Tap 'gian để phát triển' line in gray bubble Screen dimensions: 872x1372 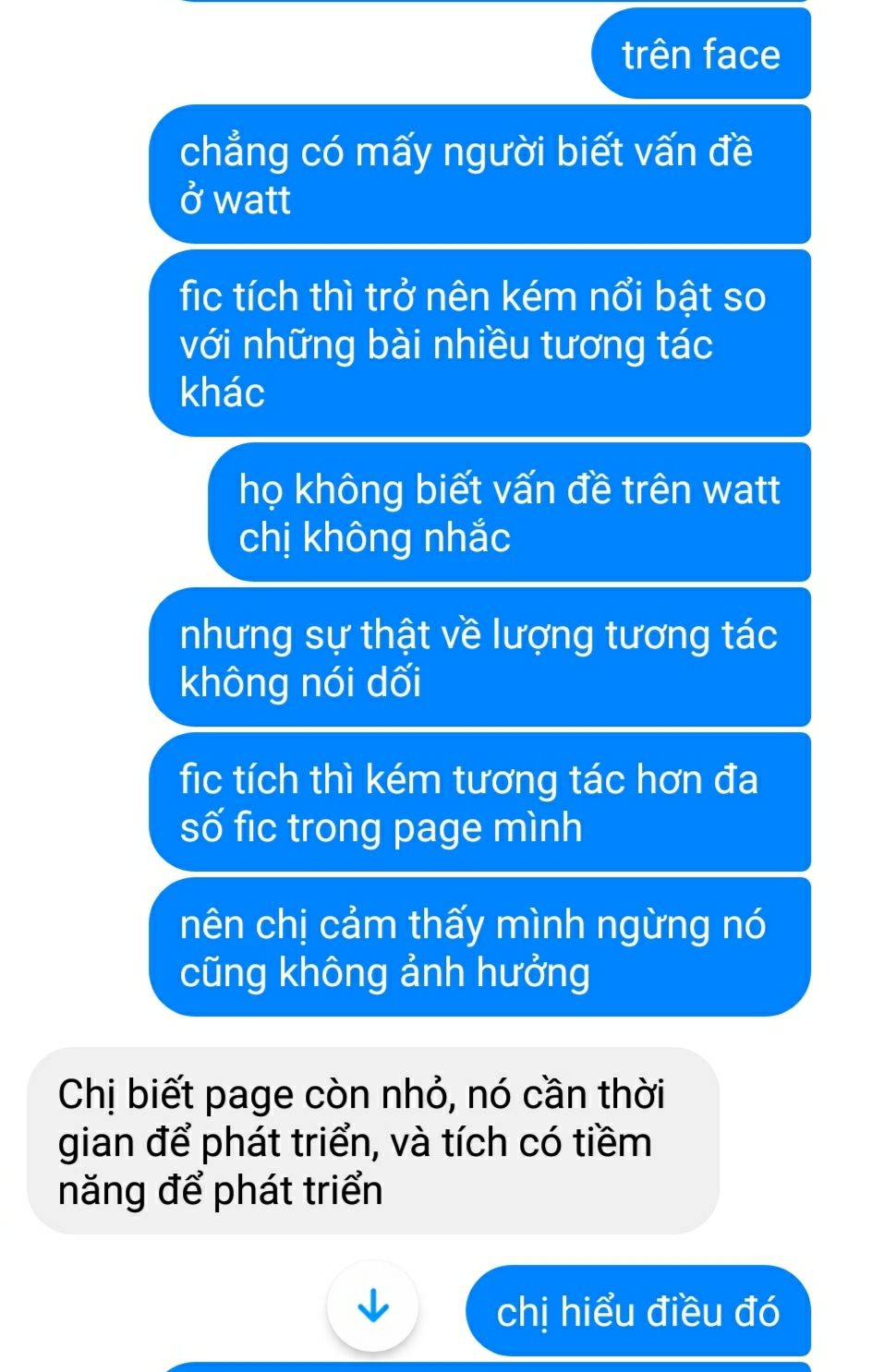pos(355,1142)
